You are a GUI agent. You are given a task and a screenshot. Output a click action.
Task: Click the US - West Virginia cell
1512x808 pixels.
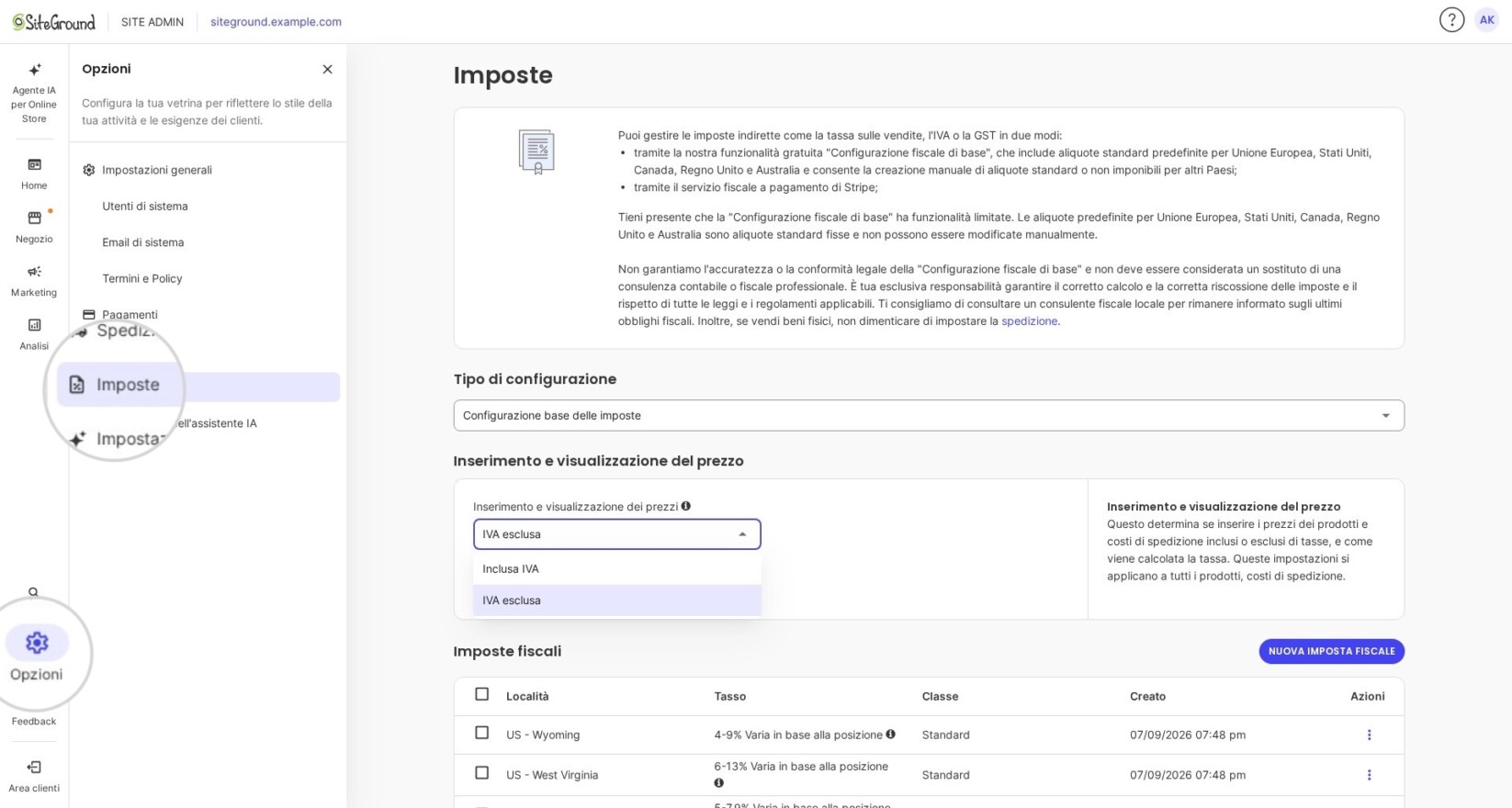(552, 775)
